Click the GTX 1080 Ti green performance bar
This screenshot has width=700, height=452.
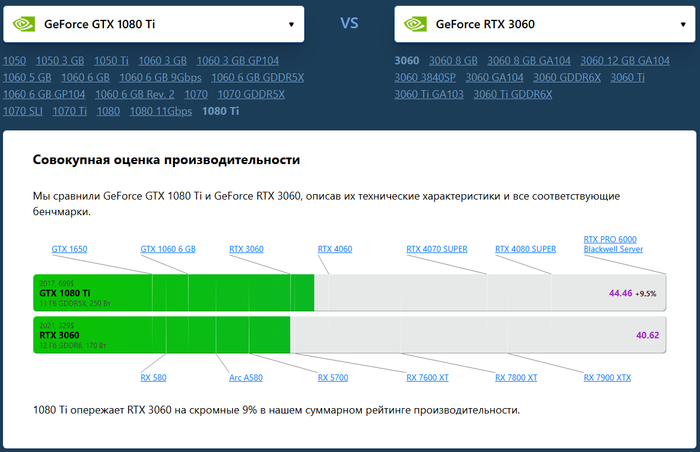pyautogui.click(x=174, y=293)
